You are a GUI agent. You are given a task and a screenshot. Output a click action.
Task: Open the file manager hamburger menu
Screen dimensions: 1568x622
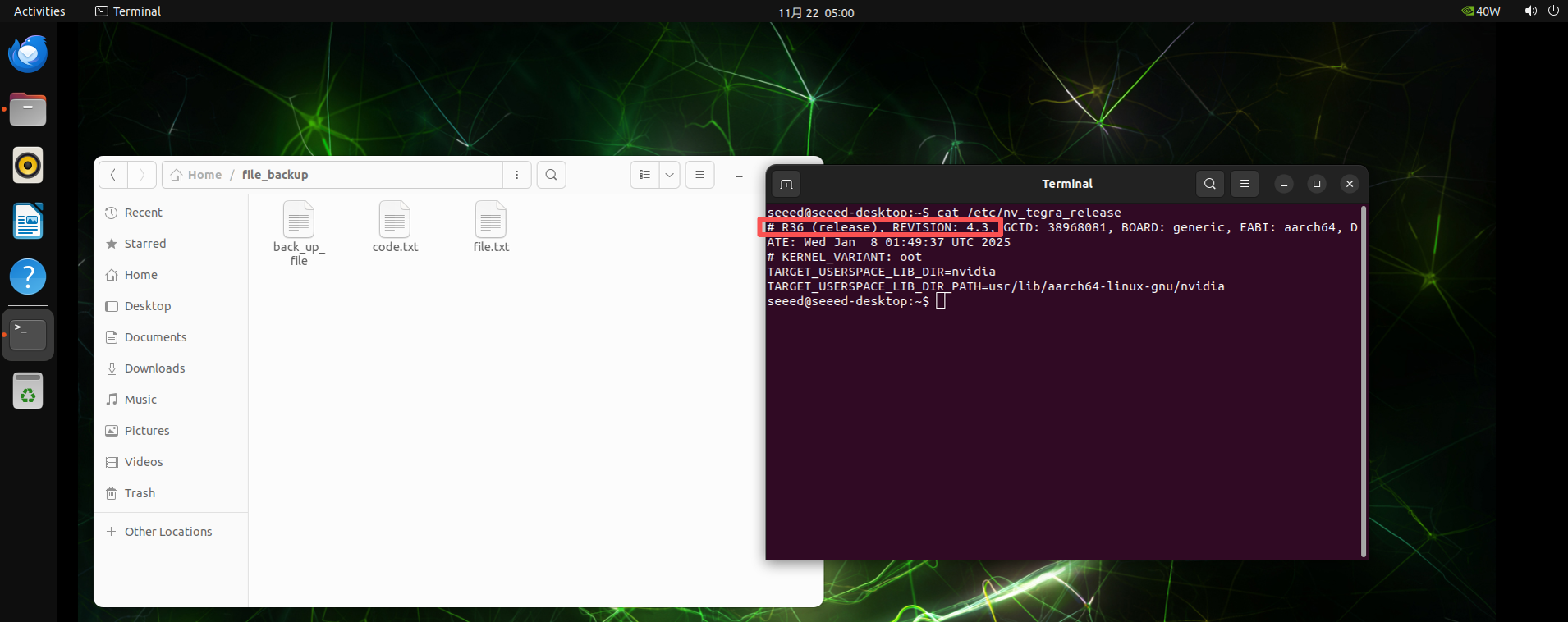[x=699, y=175]
